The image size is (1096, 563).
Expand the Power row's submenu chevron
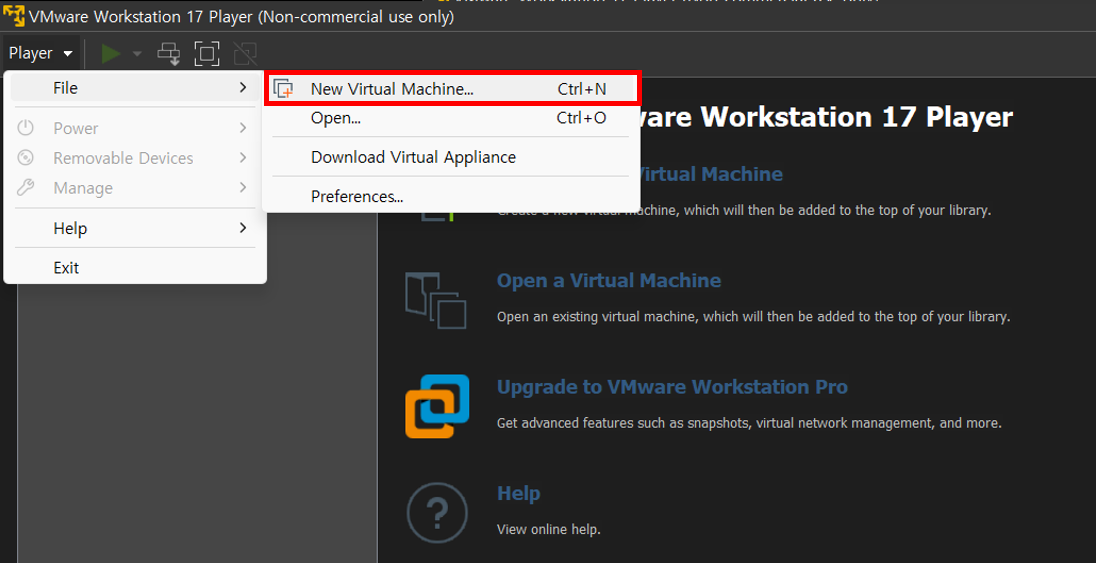(243, 128)
